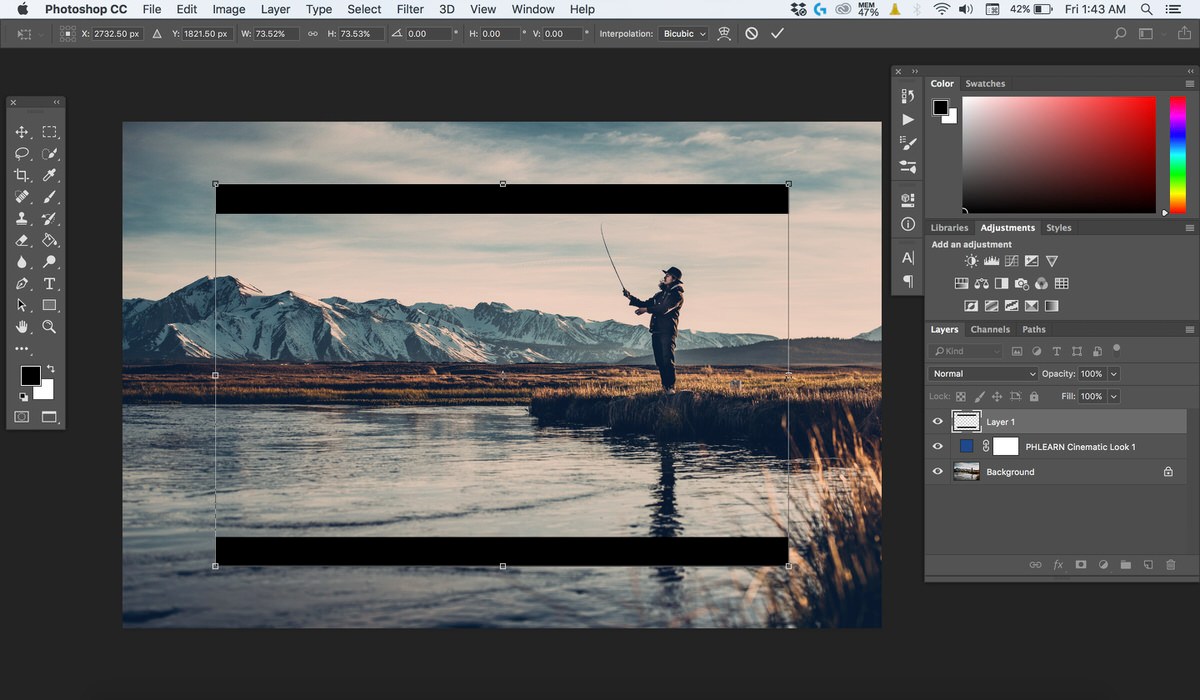Select the Clone Stamp tool
This screenshot has height=700, width=1200.
[22, 219]
